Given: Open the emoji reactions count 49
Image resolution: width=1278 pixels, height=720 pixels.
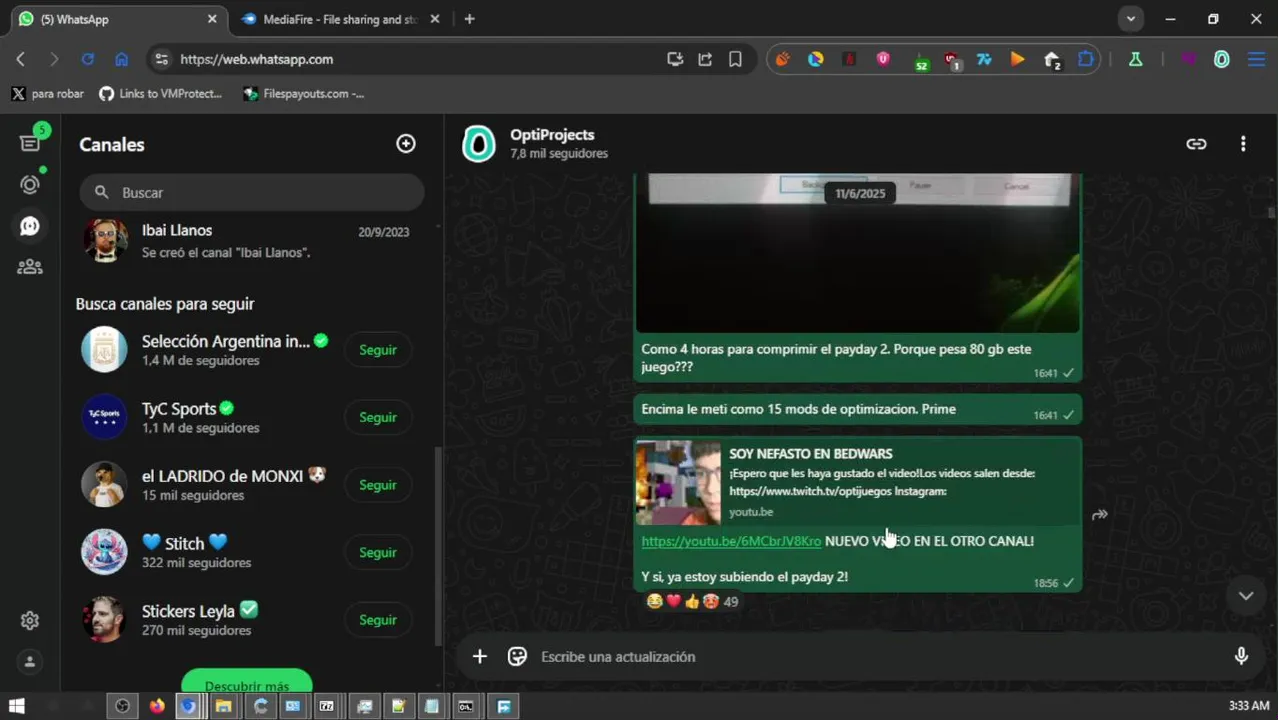Looking at the screenshot, I should [x=692, y=601].
